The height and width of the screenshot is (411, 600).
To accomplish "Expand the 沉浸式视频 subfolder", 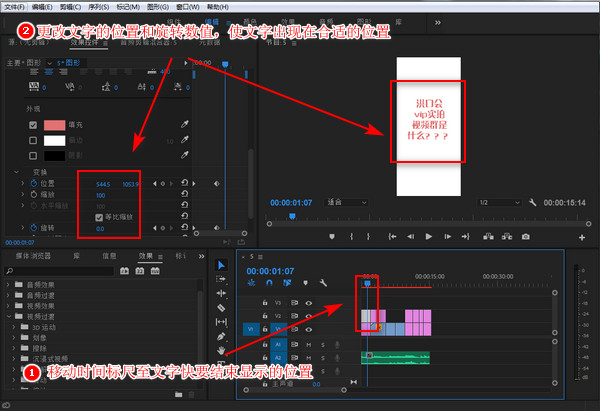I will click(x=14, y=359).
